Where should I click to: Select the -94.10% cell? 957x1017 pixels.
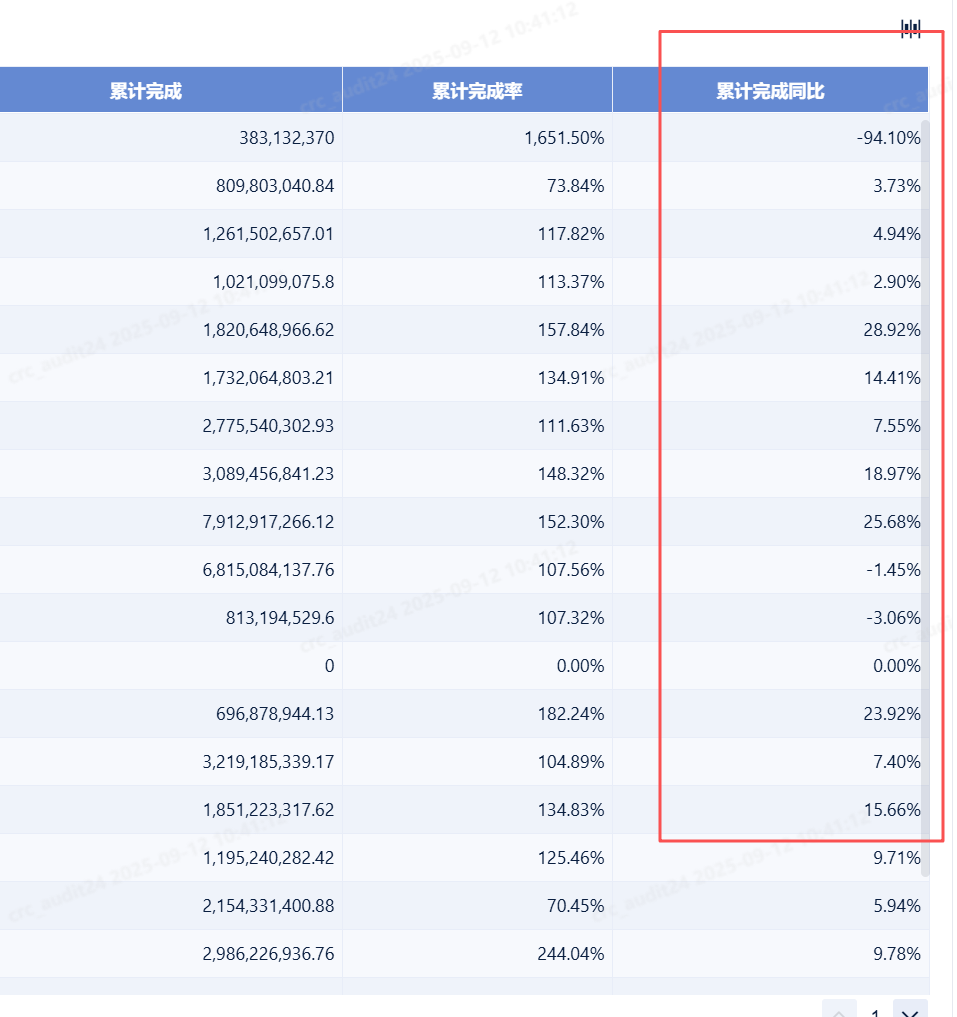click(888, 138)
